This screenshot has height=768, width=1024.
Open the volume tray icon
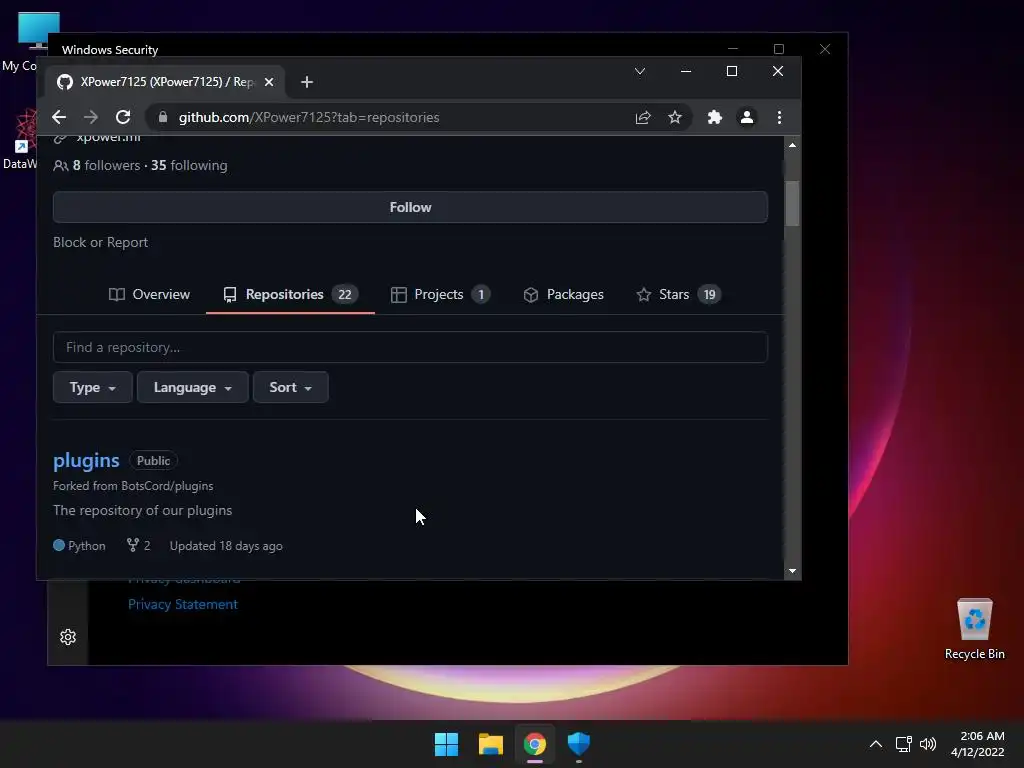(927, 744)
